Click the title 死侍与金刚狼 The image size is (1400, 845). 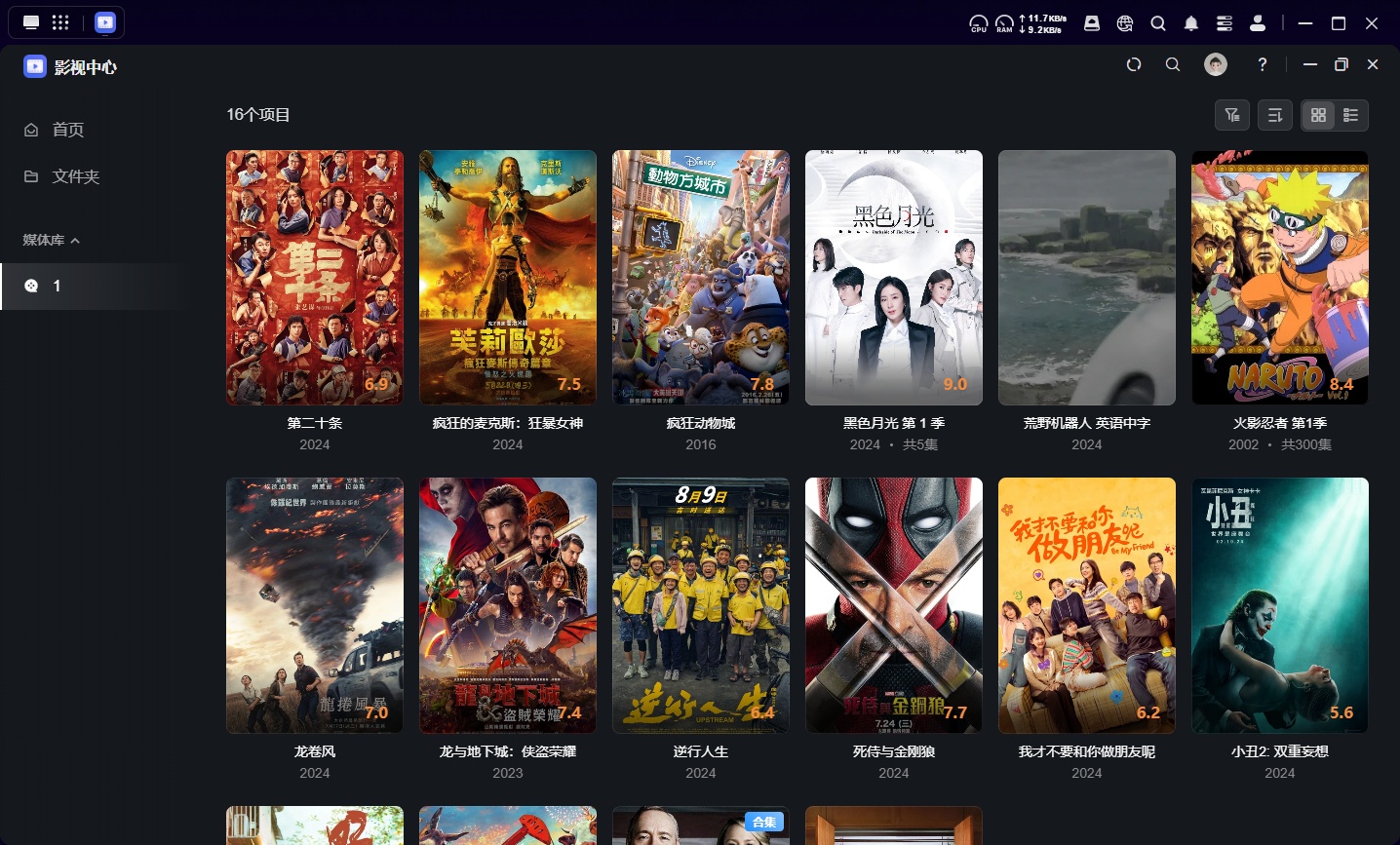pos(894,751)
